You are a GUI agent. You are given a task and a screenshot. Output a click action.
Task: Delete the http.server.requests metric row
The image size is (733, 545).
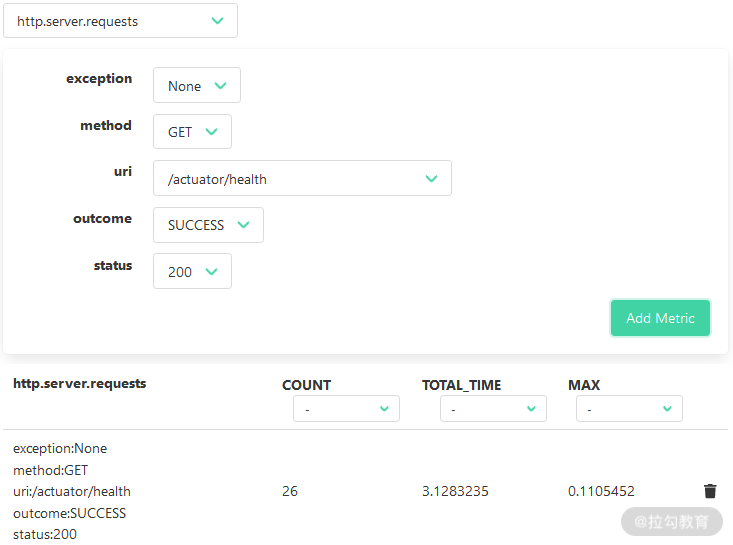tap(710, 491)
